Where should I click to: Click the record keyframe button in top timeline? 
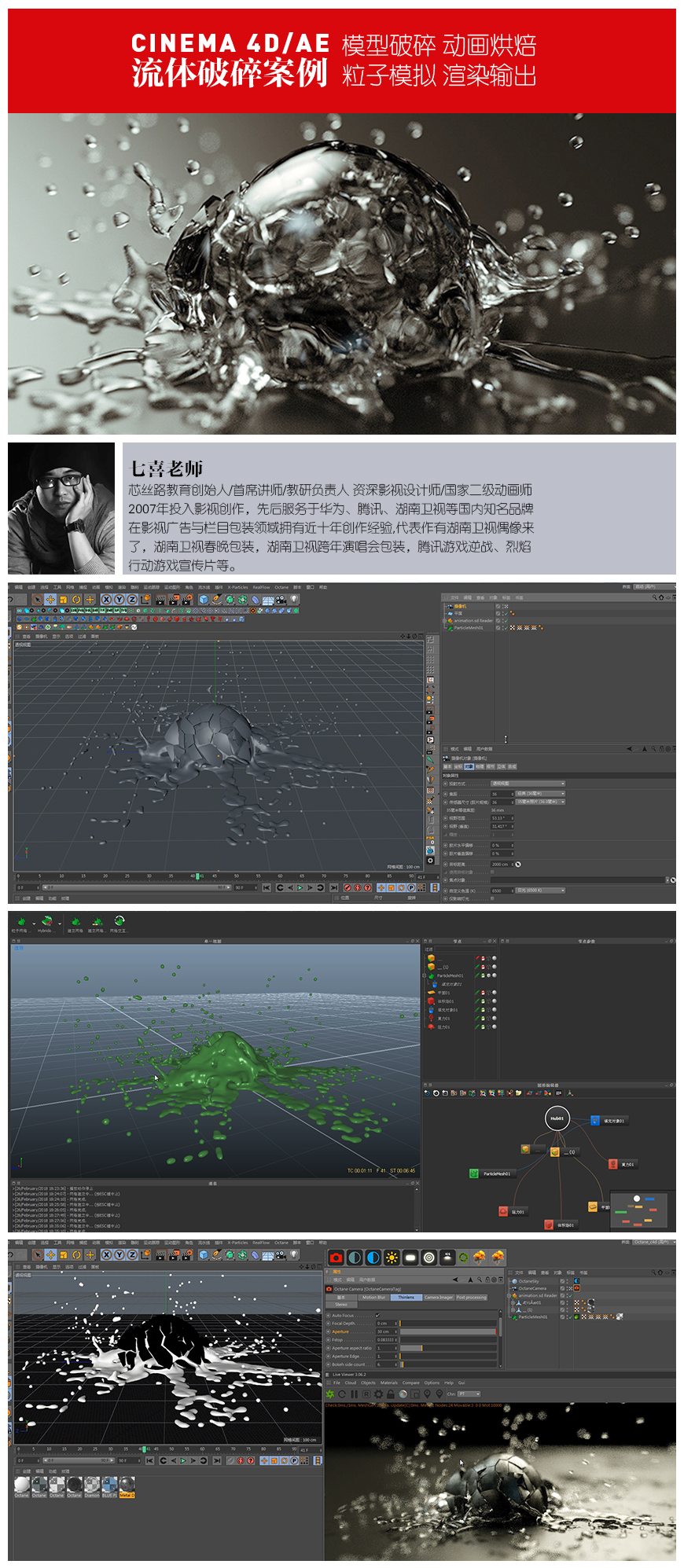pyautogui.click(x=348, y=887)
